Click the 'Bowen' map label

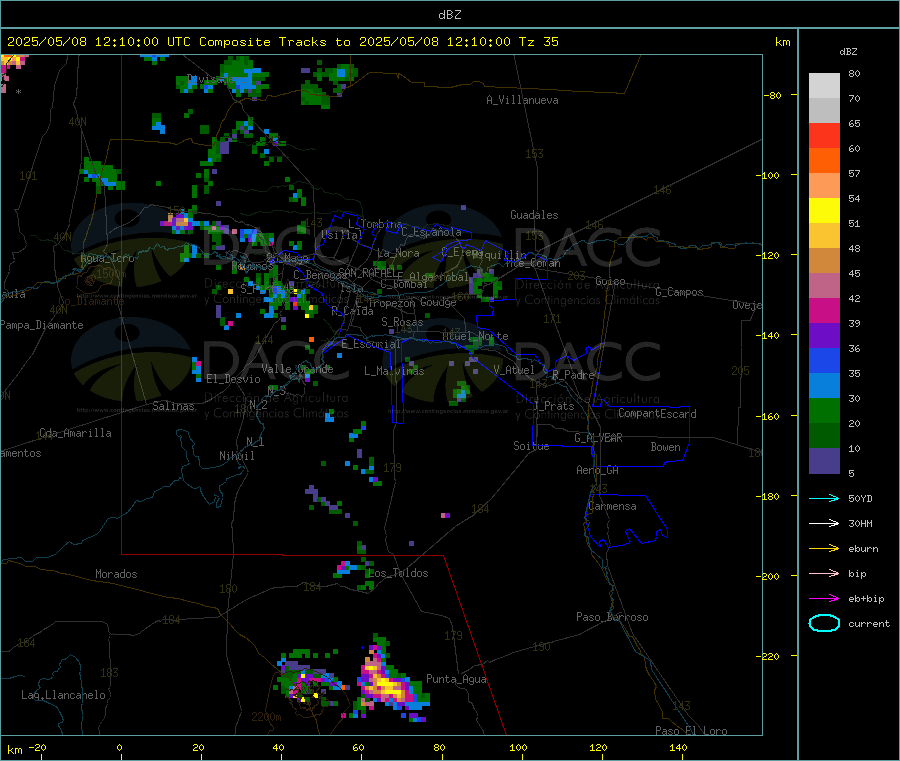[665, 447]
